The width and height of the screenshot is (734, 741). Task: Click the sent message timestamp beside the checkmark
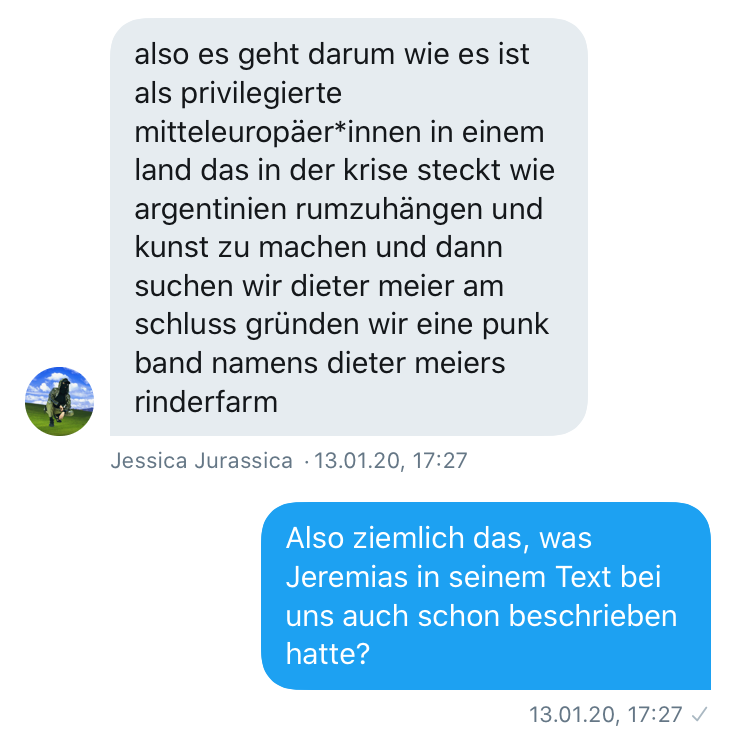coord(605,714)
